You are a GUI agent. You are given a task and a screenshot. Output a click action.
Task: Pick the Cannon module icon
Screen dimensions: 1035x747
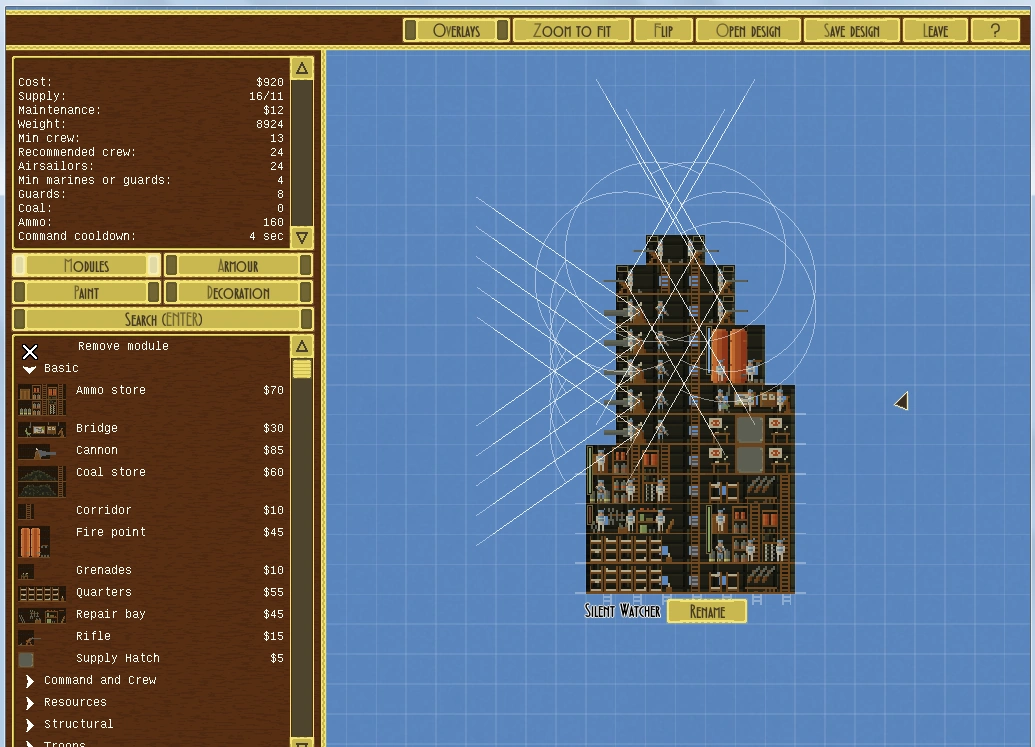coord(37,452)
